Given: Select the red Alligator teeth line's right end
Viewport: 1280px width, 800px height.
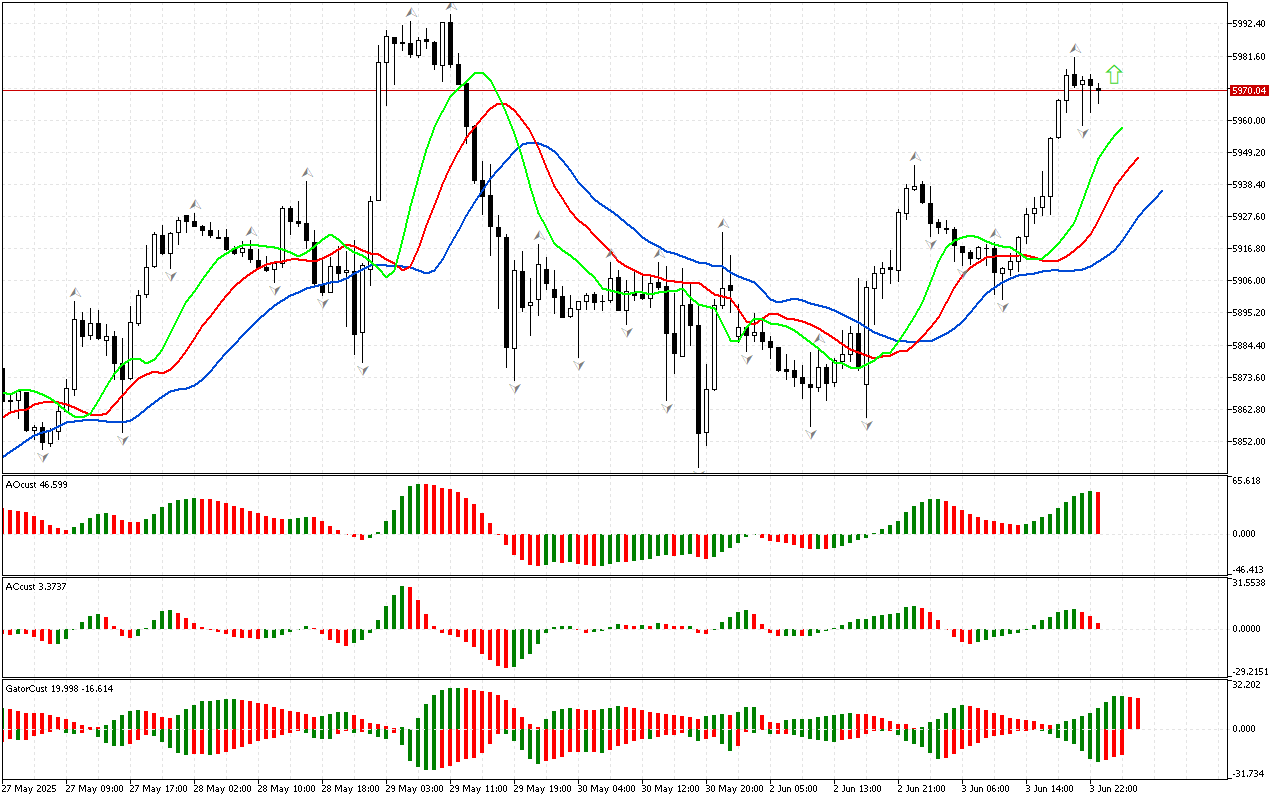Looking at the screenshot, I should [x=1138, y=158].
